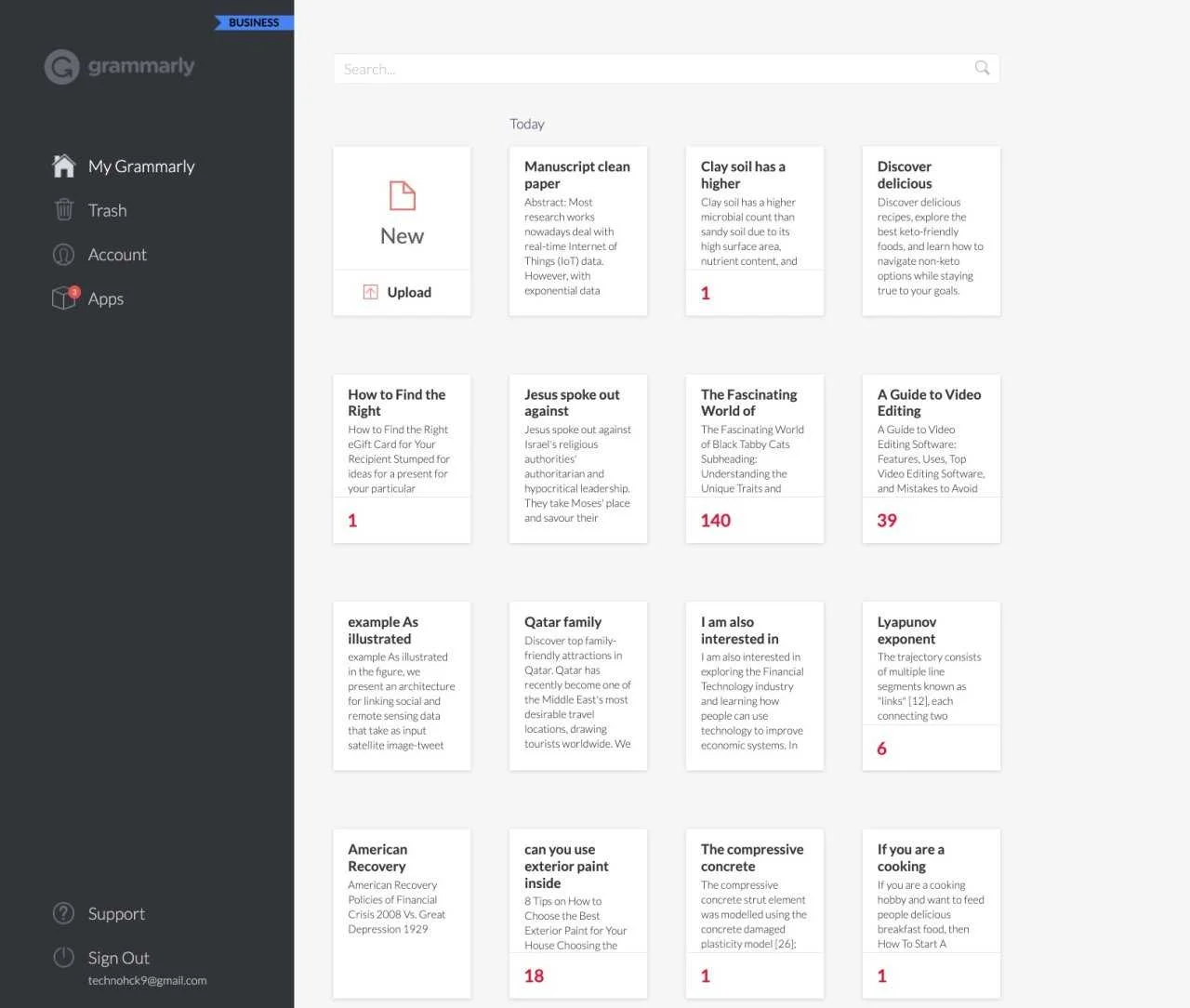Click the Today section heading
The width and height of the screenshot is (1190, 1008).
(527, 124)
